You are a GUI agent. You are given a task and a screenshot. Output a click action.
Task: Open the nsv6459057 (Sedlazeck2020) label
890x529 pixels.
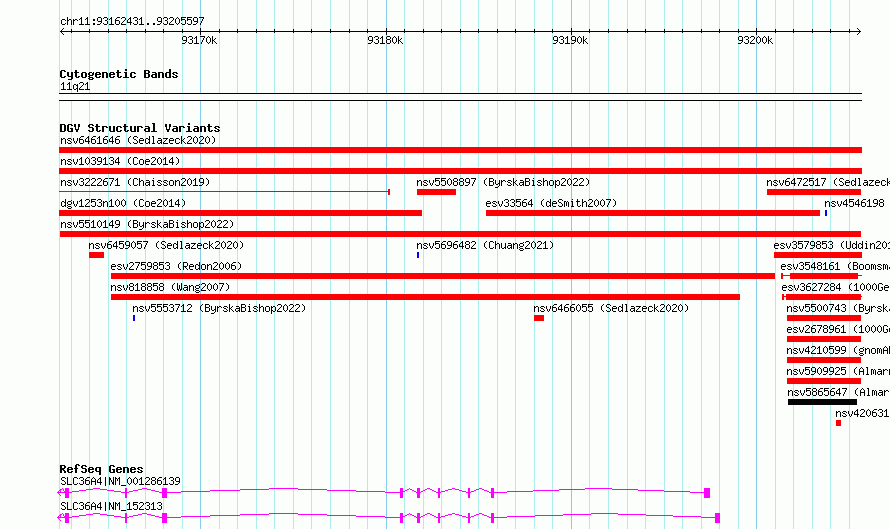point(166,245)
